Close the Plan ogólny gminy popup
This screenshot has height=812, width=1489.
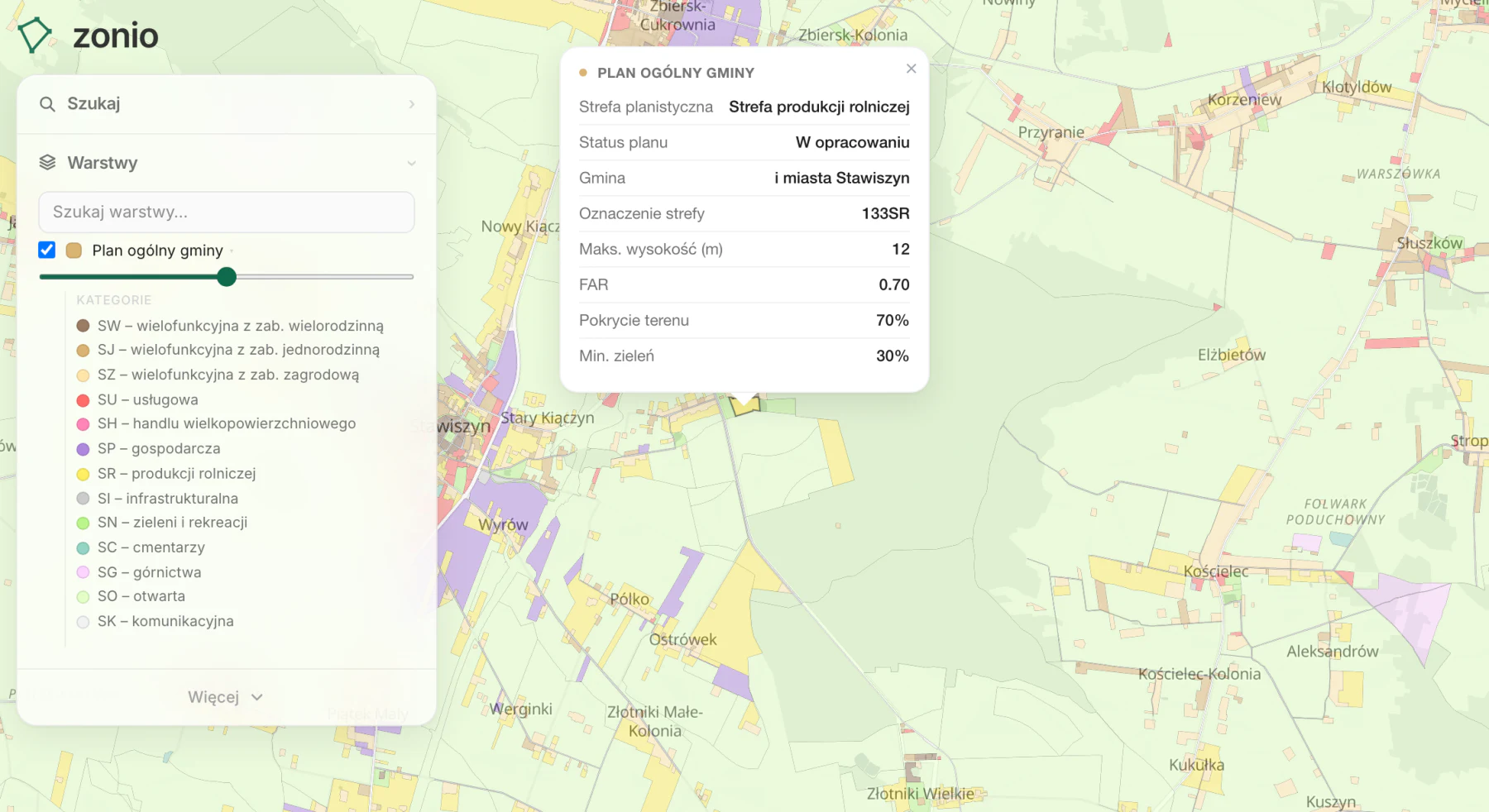pos(911,69)
